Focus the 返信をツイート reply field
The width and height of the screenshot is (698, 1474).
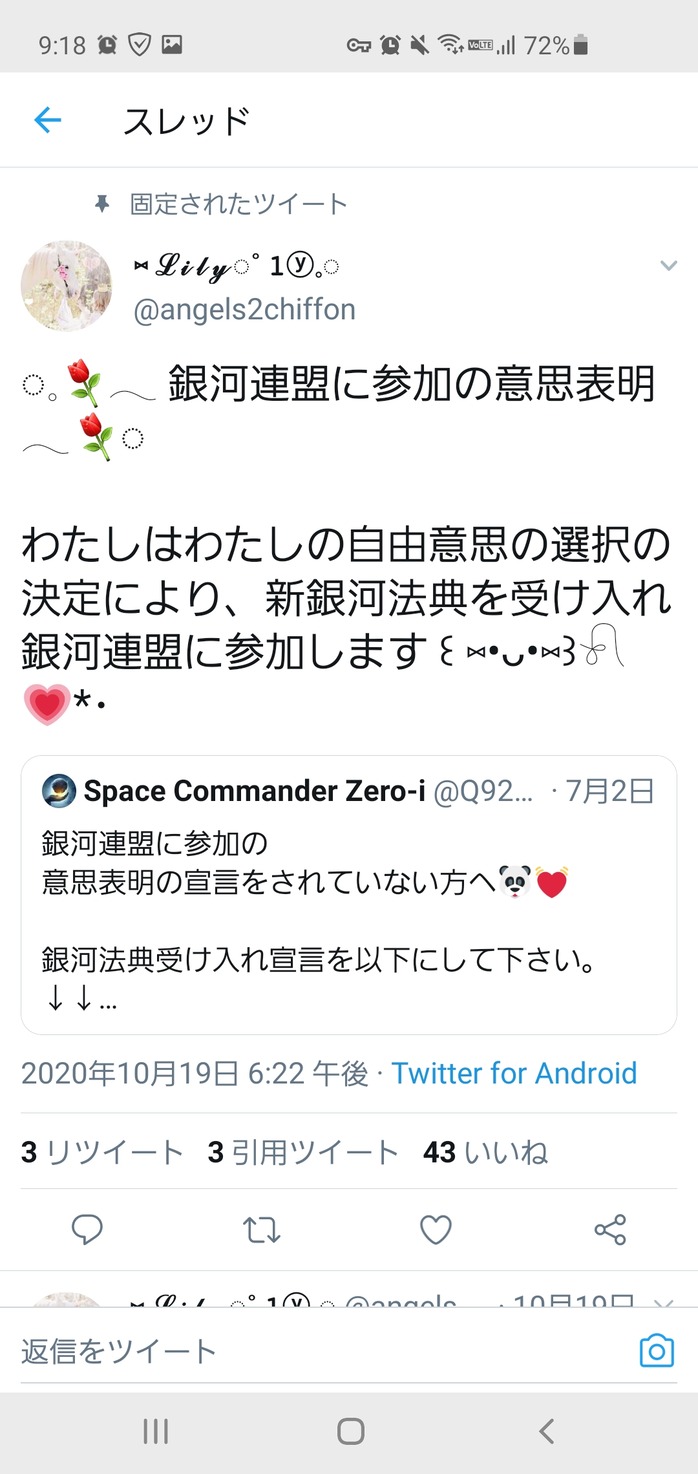click(x=320, y=1352)
